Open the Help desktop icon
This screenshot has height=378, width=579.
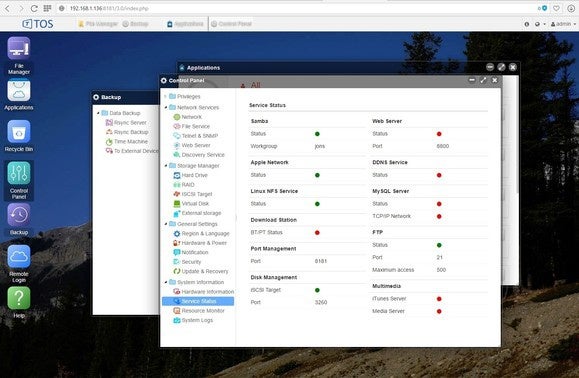(19, 302)
